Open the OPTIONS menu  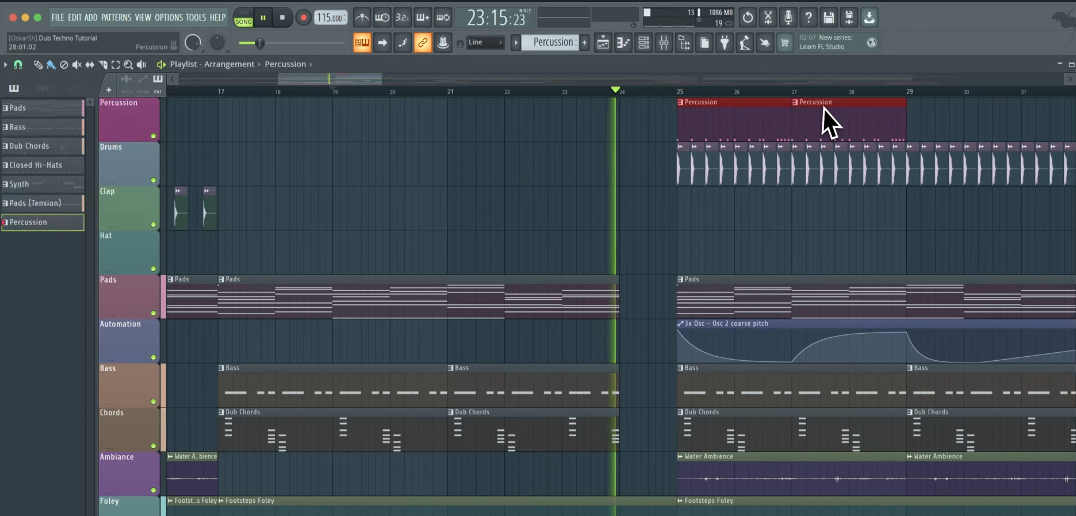click(169, 17)
